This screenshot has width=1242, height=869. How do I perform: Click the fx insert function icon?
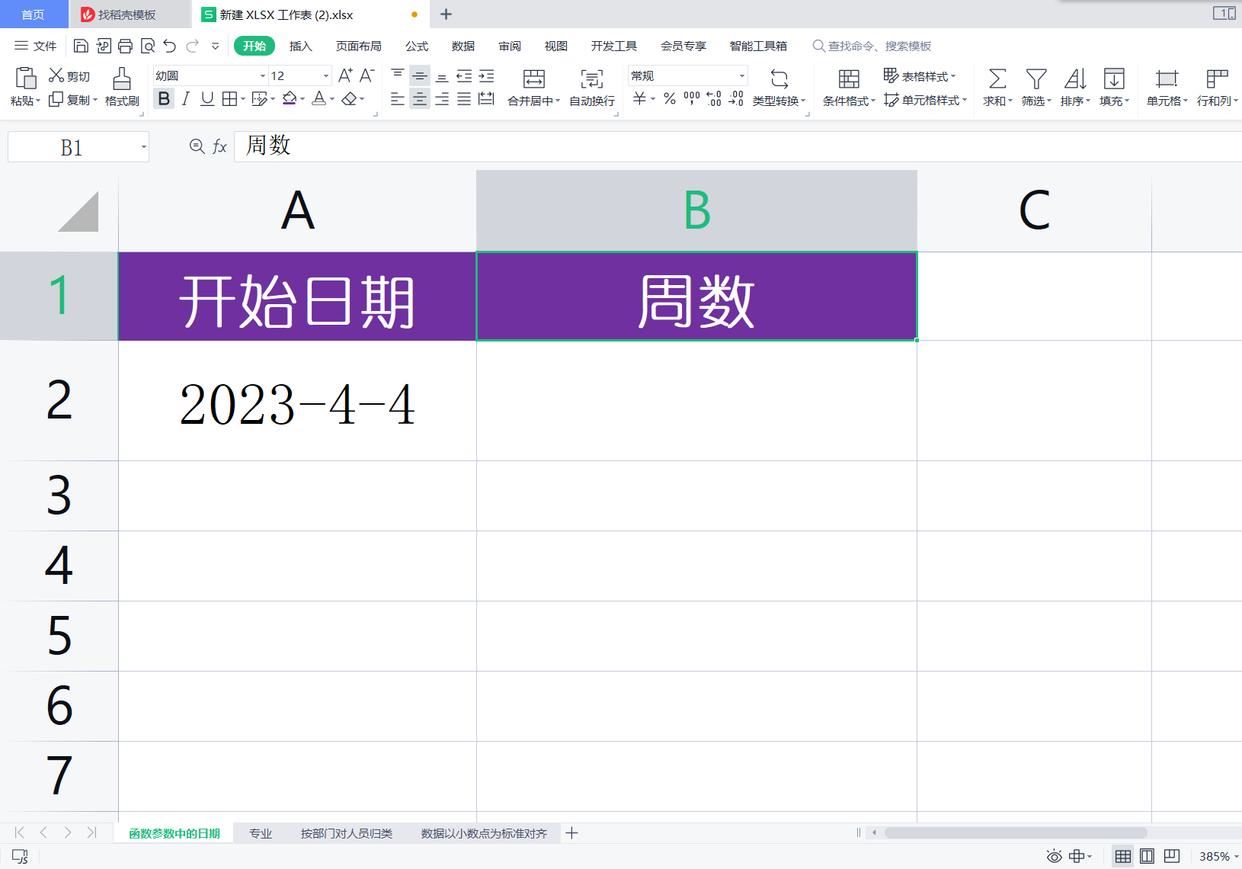[220, 147]
